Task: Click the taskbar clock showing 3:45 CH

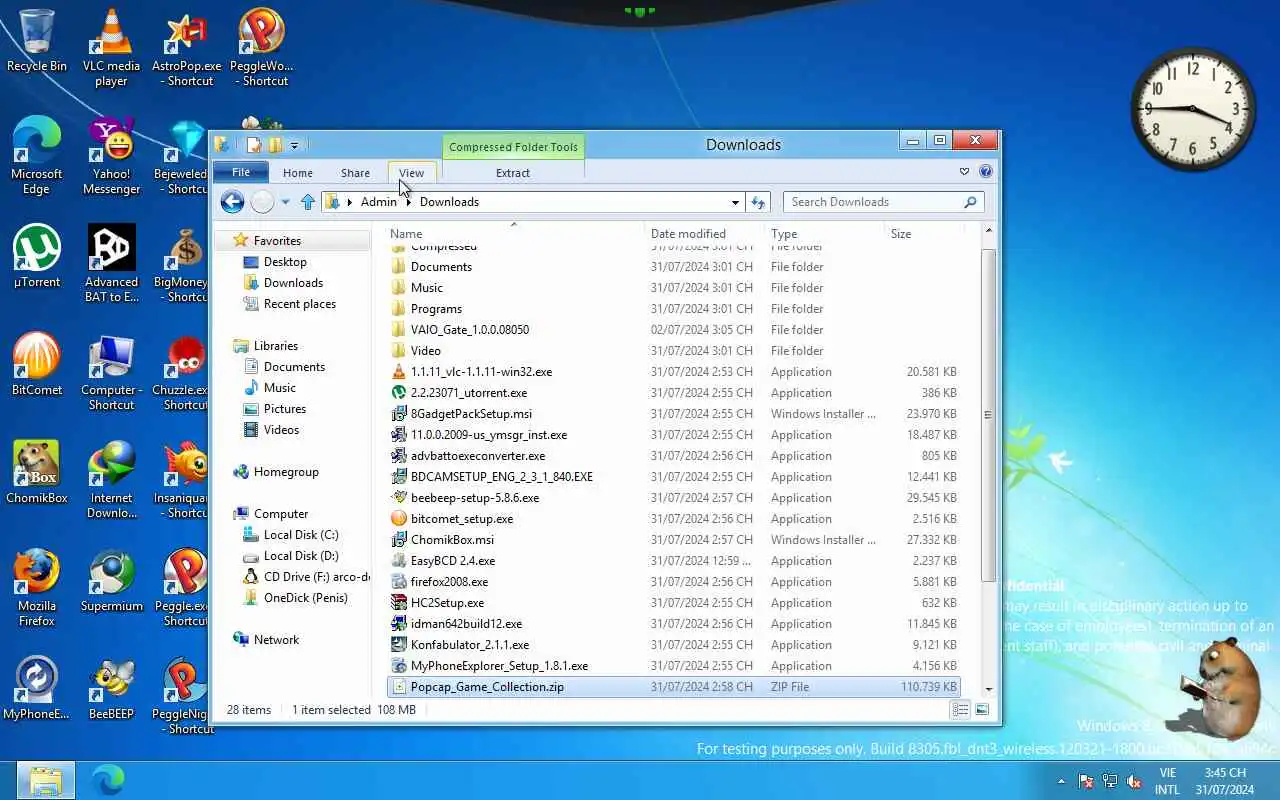Action: point(1225,781)
